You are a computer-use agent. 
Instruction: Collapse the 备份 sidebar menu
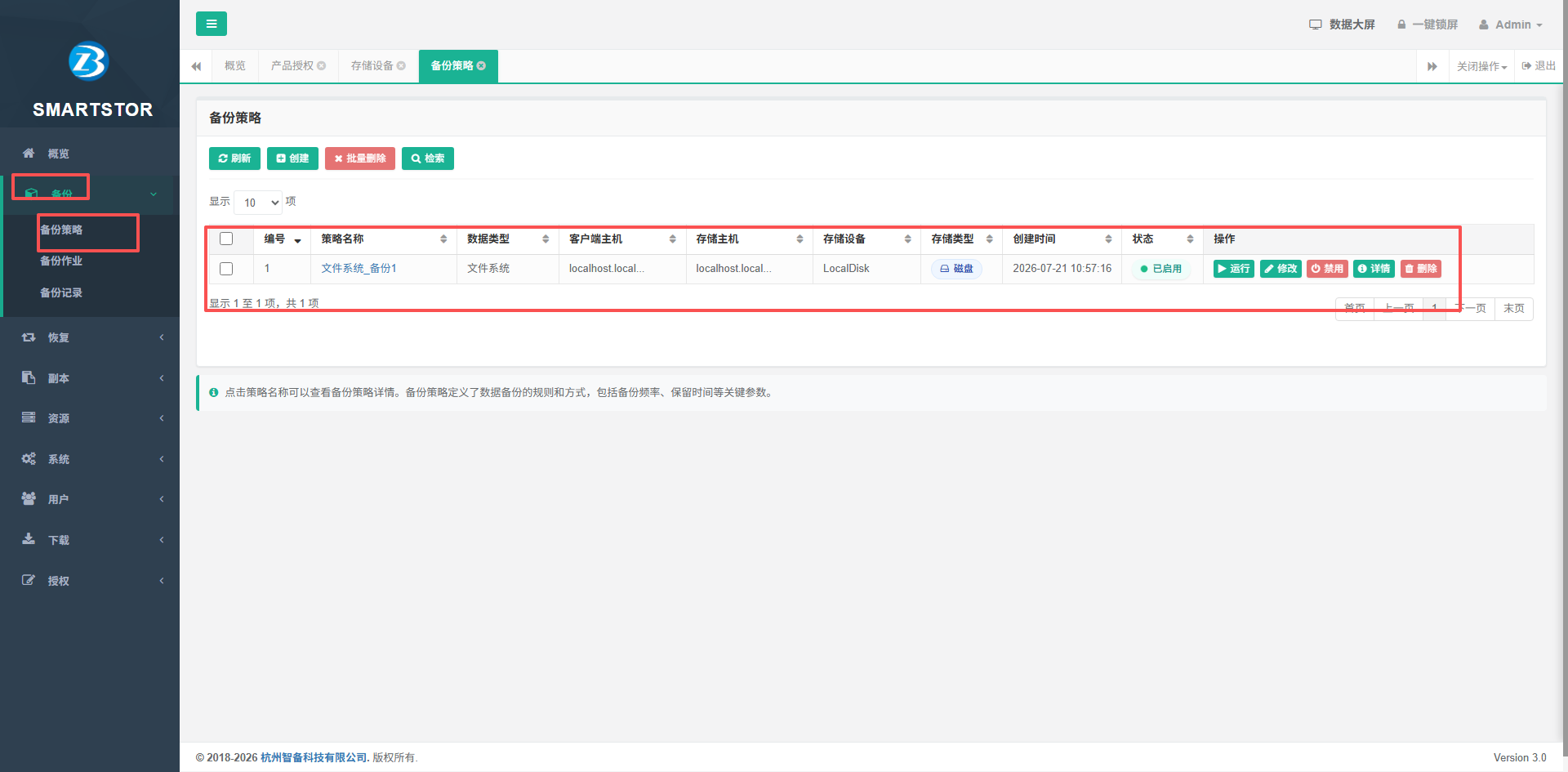pos(154,194)
